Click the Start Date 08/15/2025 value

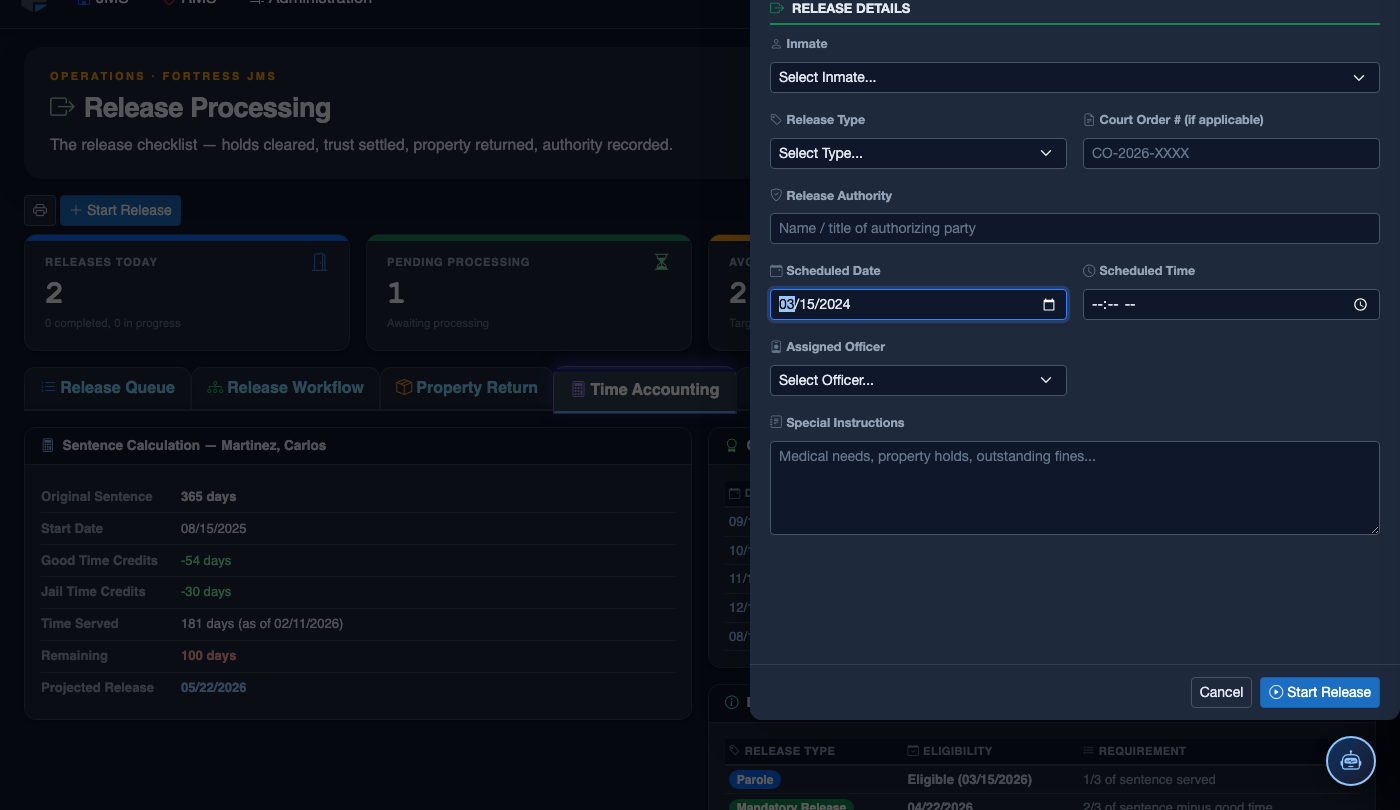[213, 528]
